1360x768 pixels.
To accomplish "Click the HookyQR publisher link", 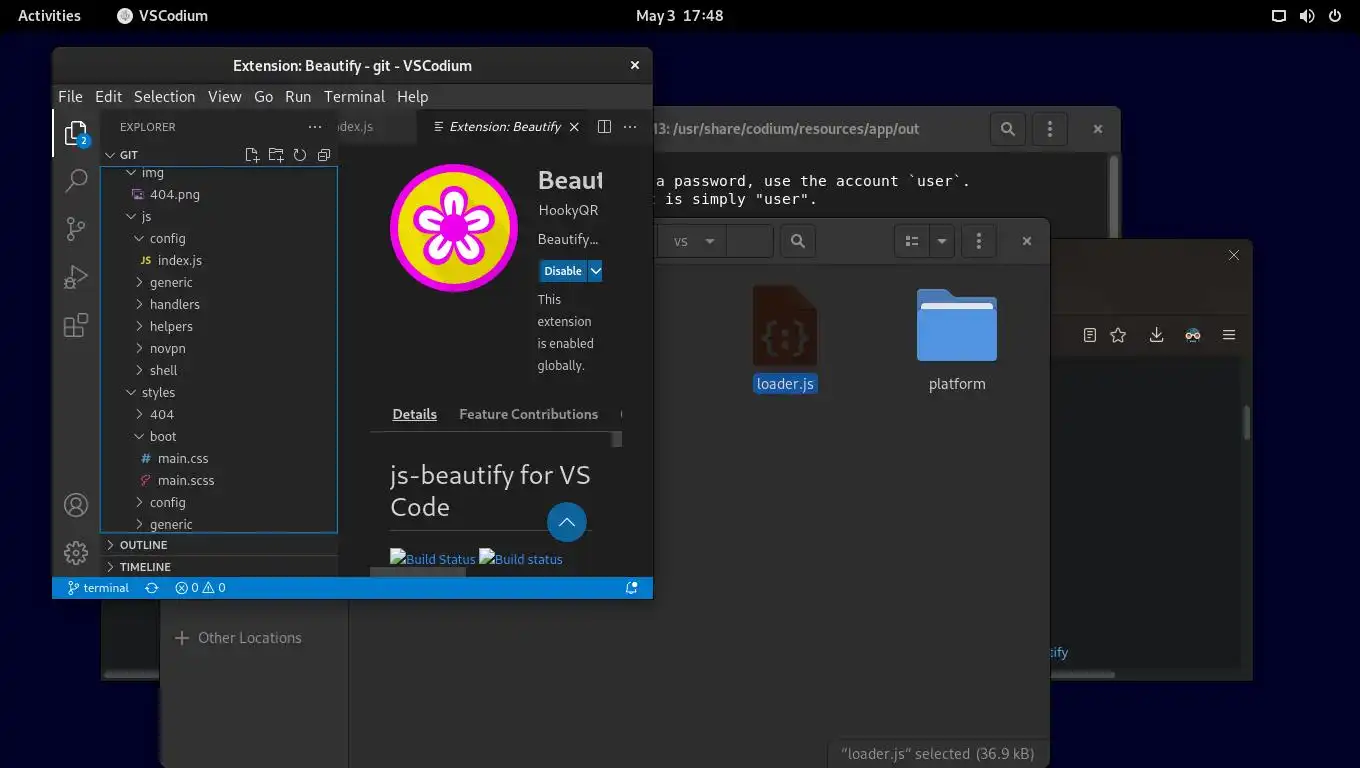I will 568,210.
